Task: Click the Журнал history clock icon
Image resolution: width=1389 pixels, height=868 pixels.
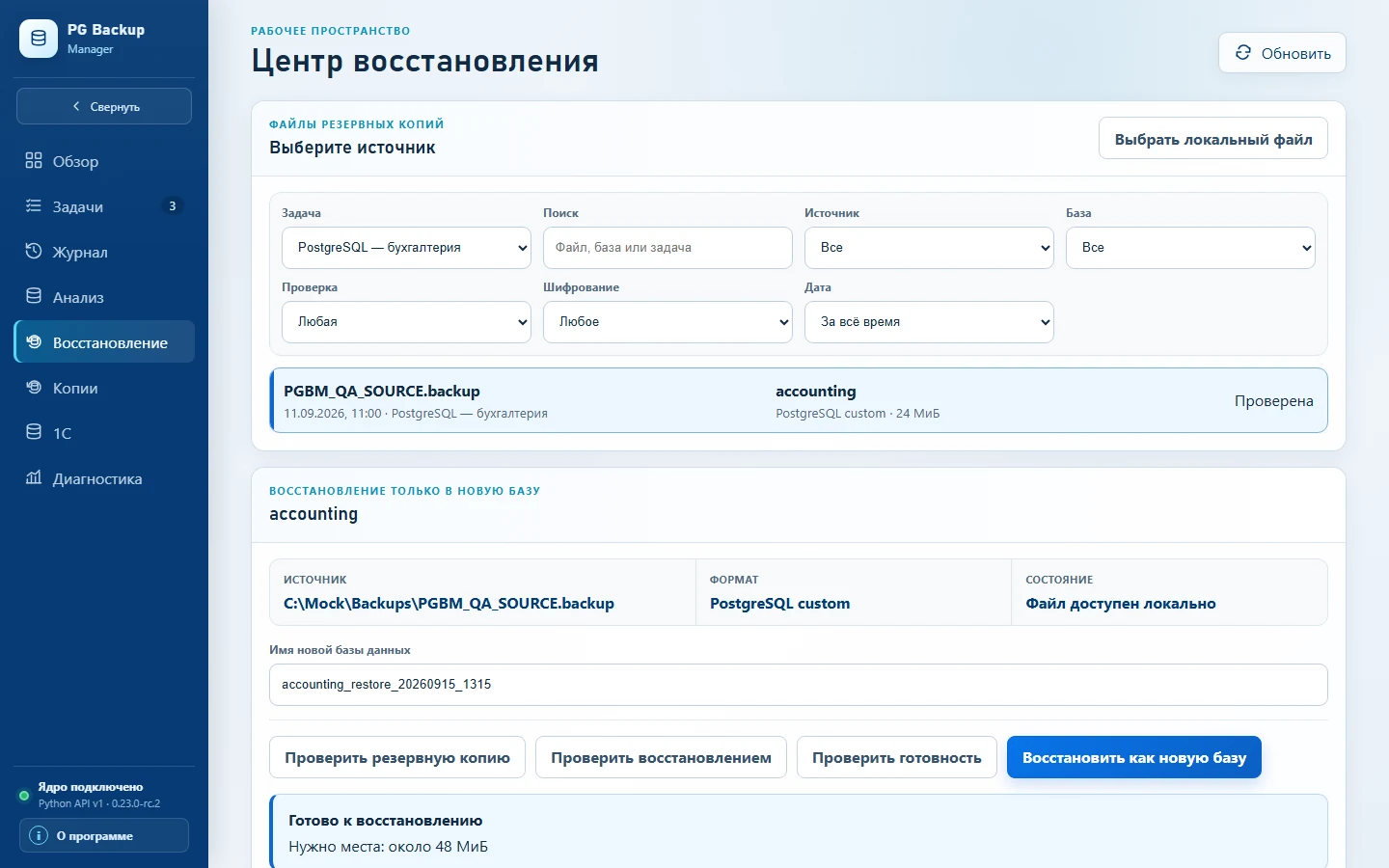Action: [x=34, y=251]
